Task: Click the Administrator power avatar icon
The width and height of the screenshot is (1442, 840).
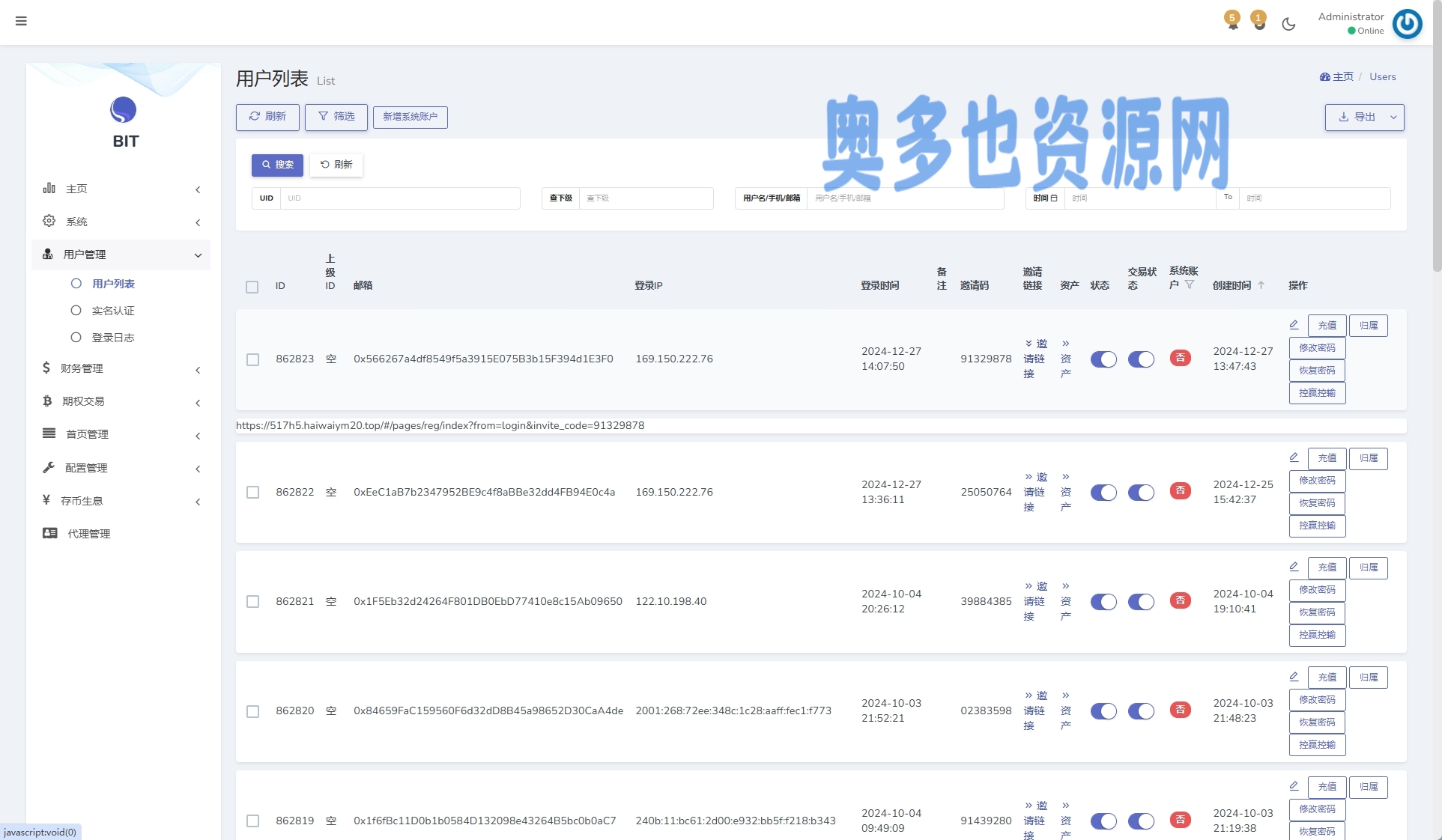Action: (x=1407, y=24)
